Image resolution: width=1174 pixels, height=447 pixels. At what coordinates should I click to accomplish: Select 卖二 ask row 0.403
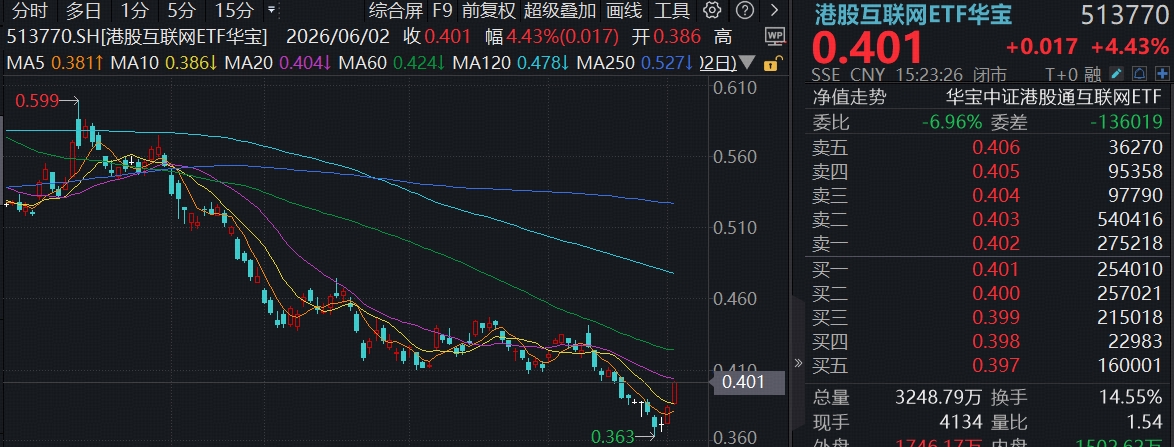click(x=987, y=219)
